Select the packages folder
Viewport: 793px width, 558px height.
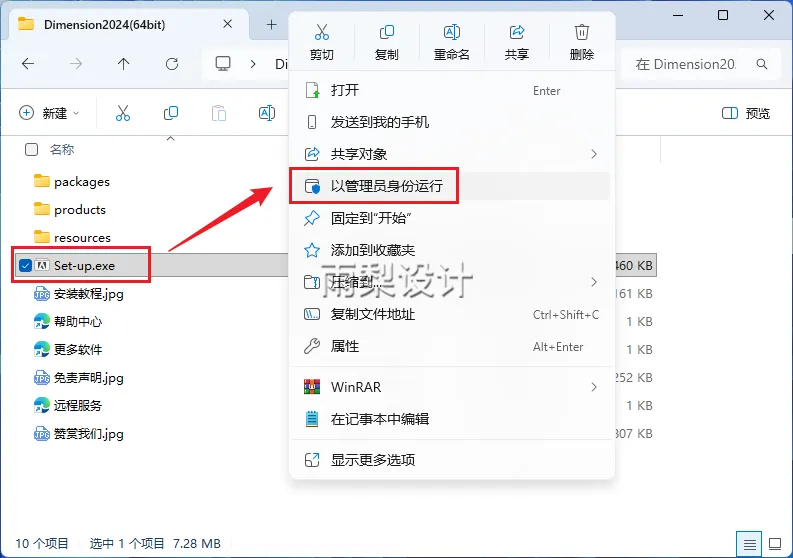[x=72, y=181]
